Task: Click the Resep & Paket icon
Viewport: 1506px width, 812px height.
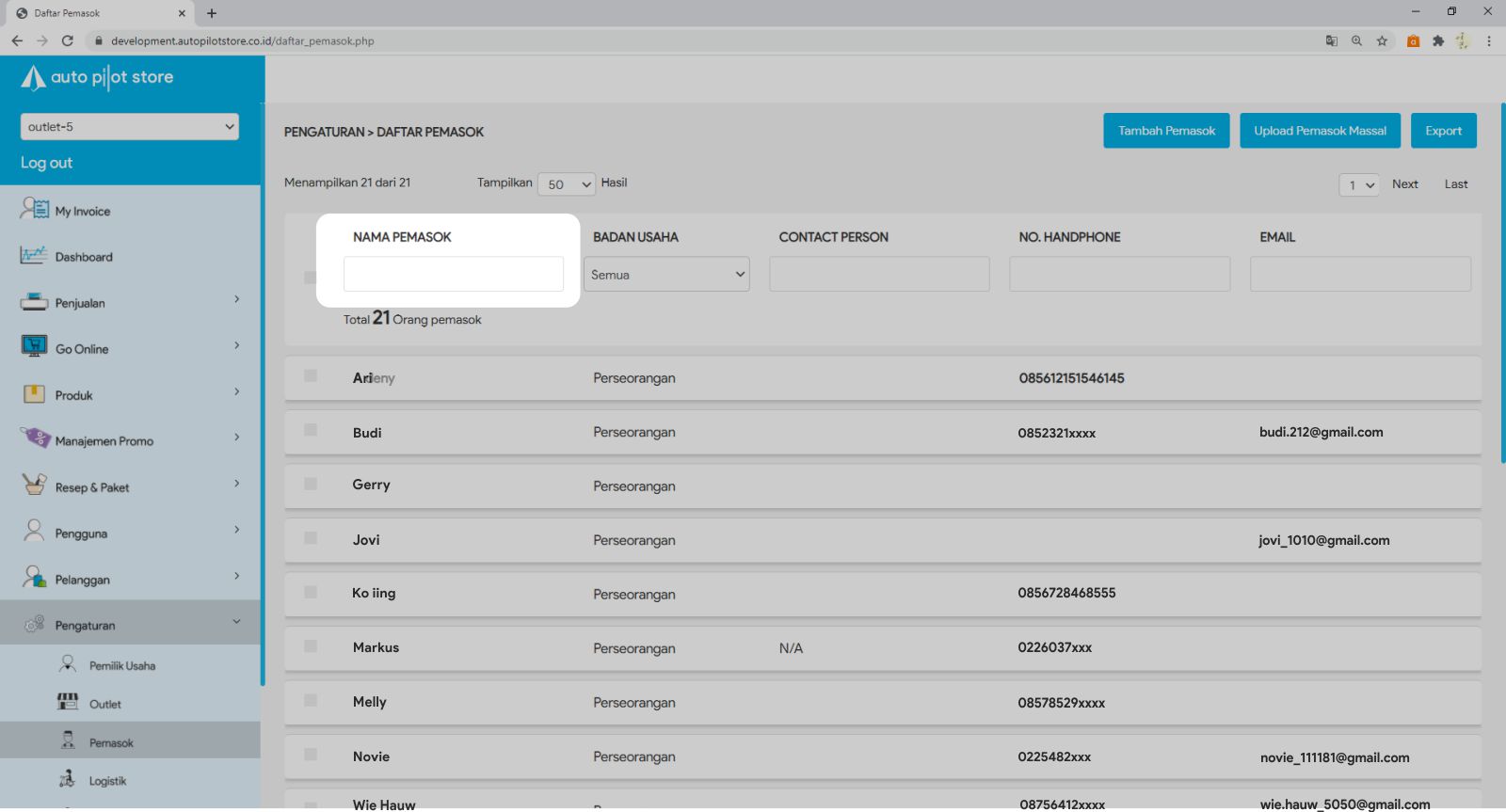Action: (34, 486)
